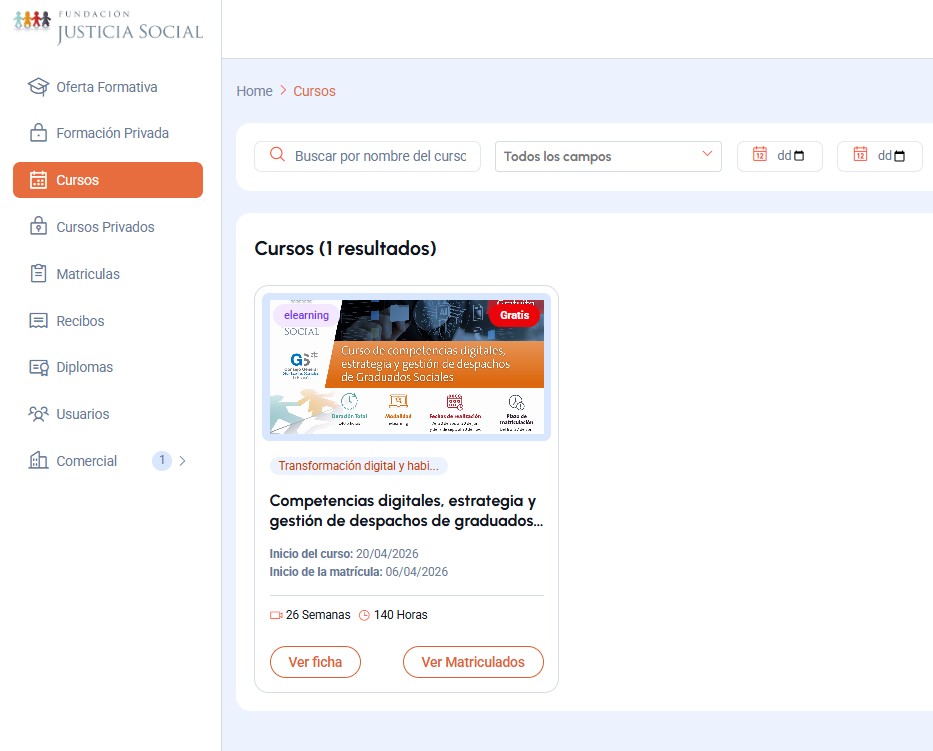
Task: Open Cursos Privados section
Action: (x=108, y=227)
